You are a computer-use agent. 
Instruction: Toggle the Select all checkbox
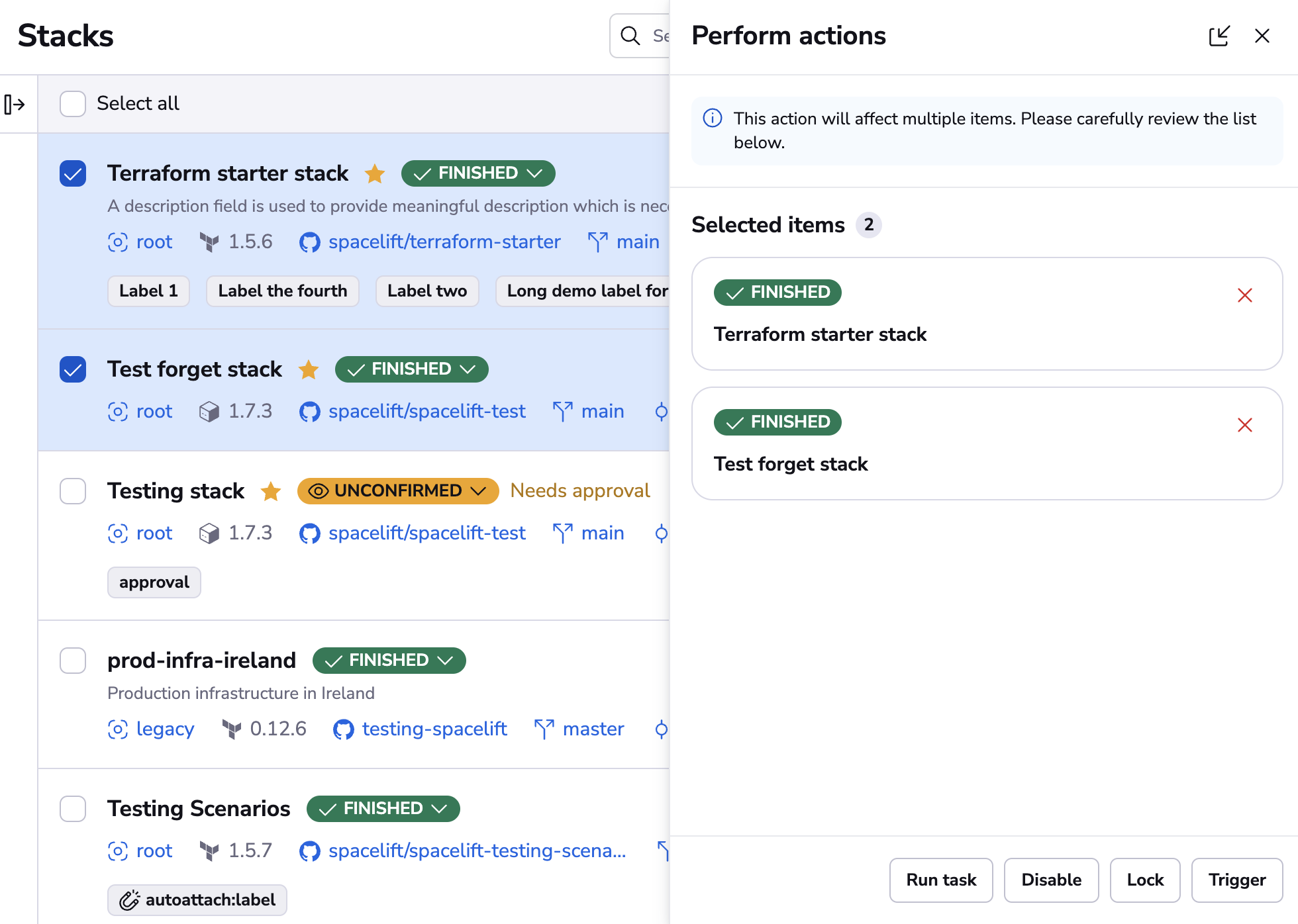click(x=72, y=104)
